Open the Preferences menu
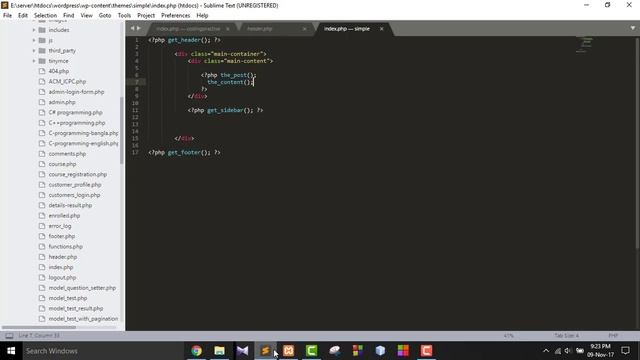This screenshot has width=640, height=360. click(x=176, y=15)
